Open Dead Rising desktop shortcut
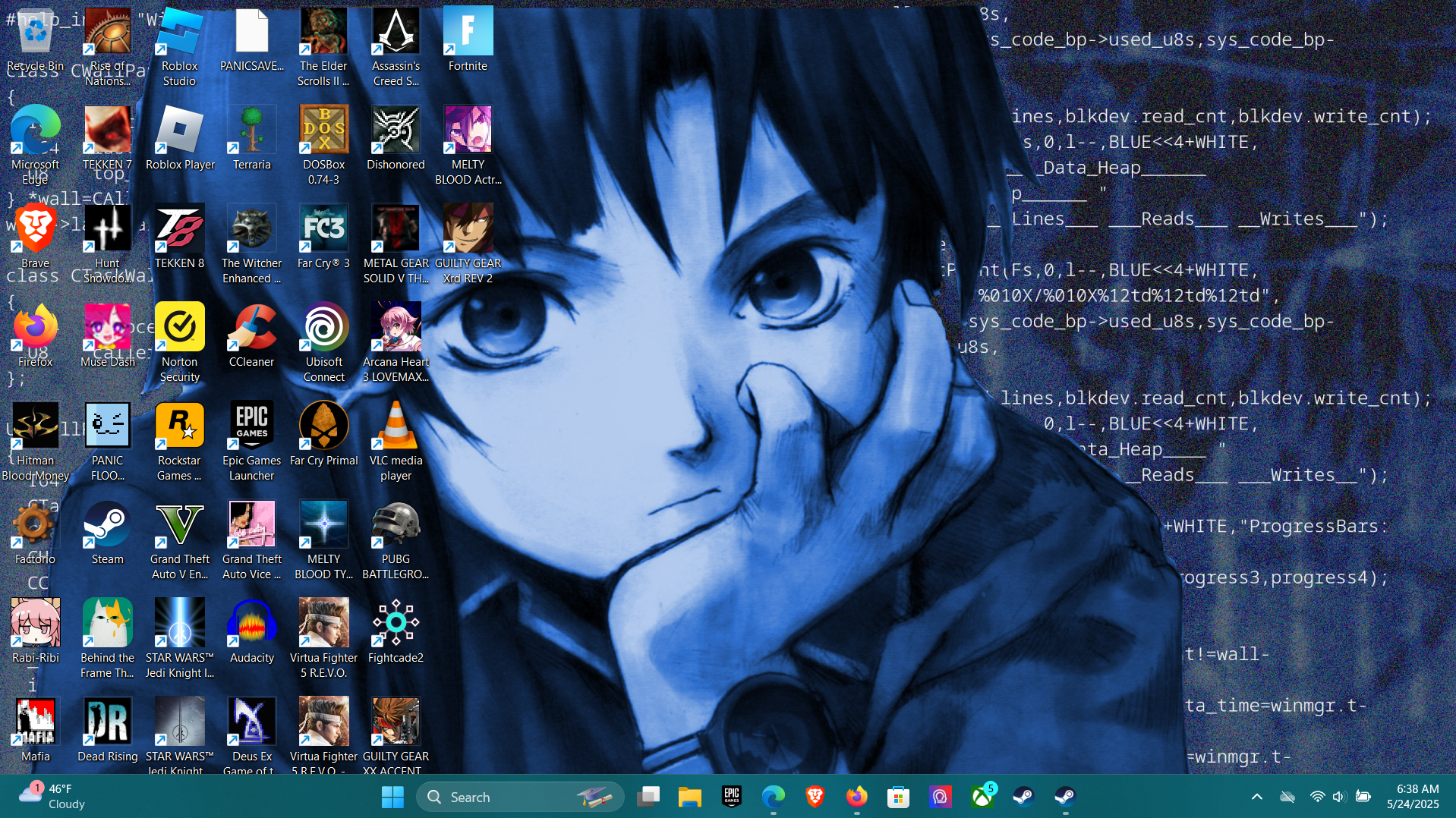This screenshot has width=1456, height=818. pyautogui.click(x=107, y=731)
